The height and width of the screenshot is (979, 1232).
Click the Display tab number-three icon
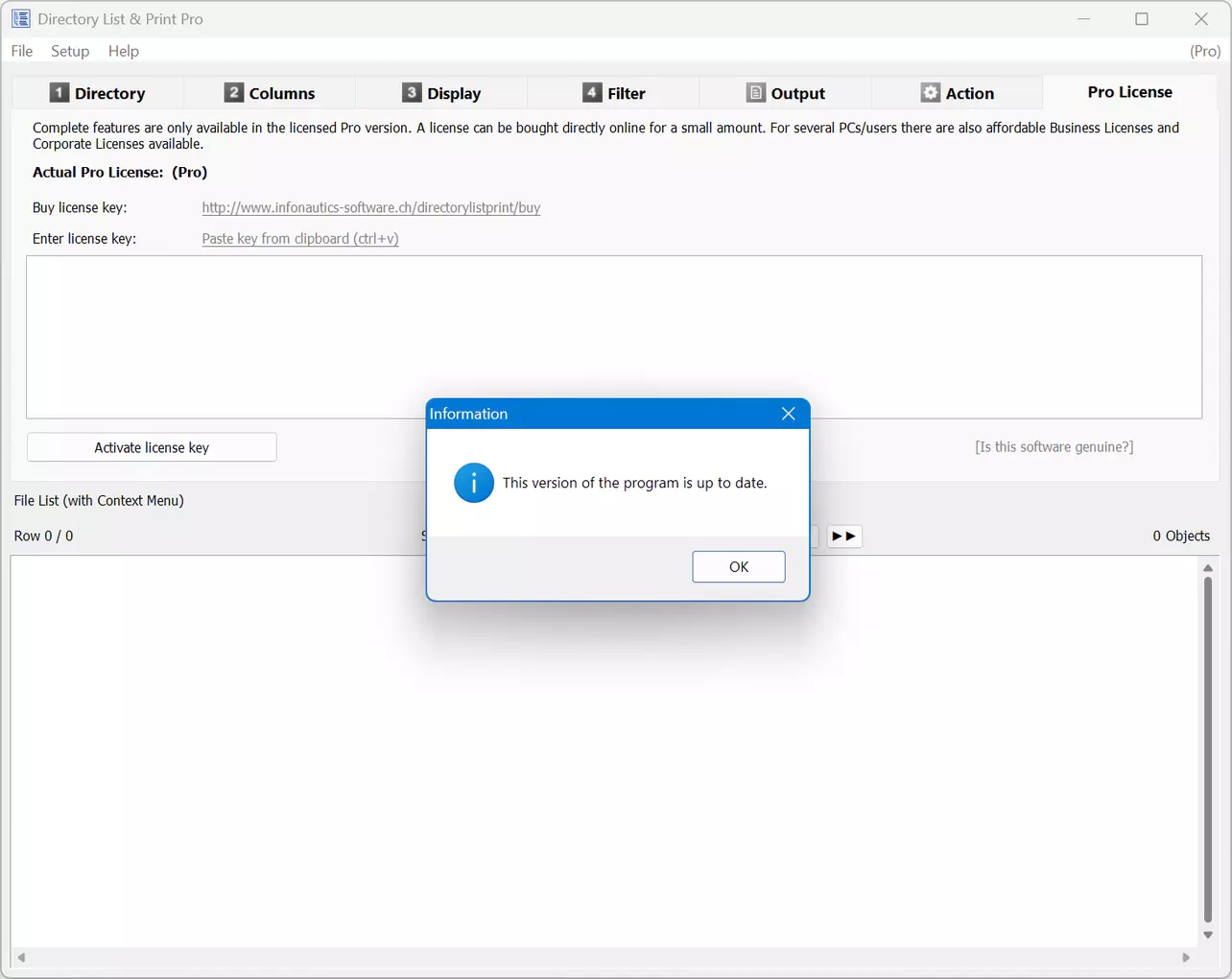(412, 92)
